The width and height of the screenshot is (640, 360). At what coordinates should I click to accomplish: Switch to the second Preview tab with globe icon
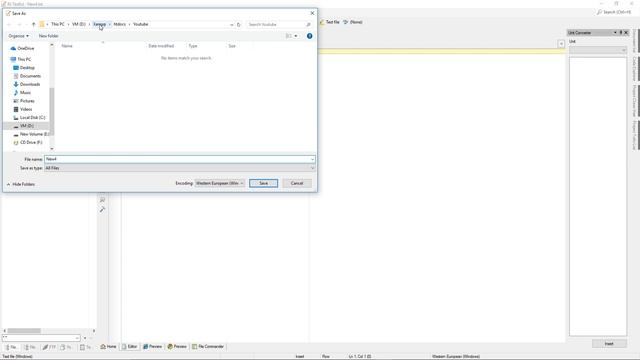coord(177,347)
